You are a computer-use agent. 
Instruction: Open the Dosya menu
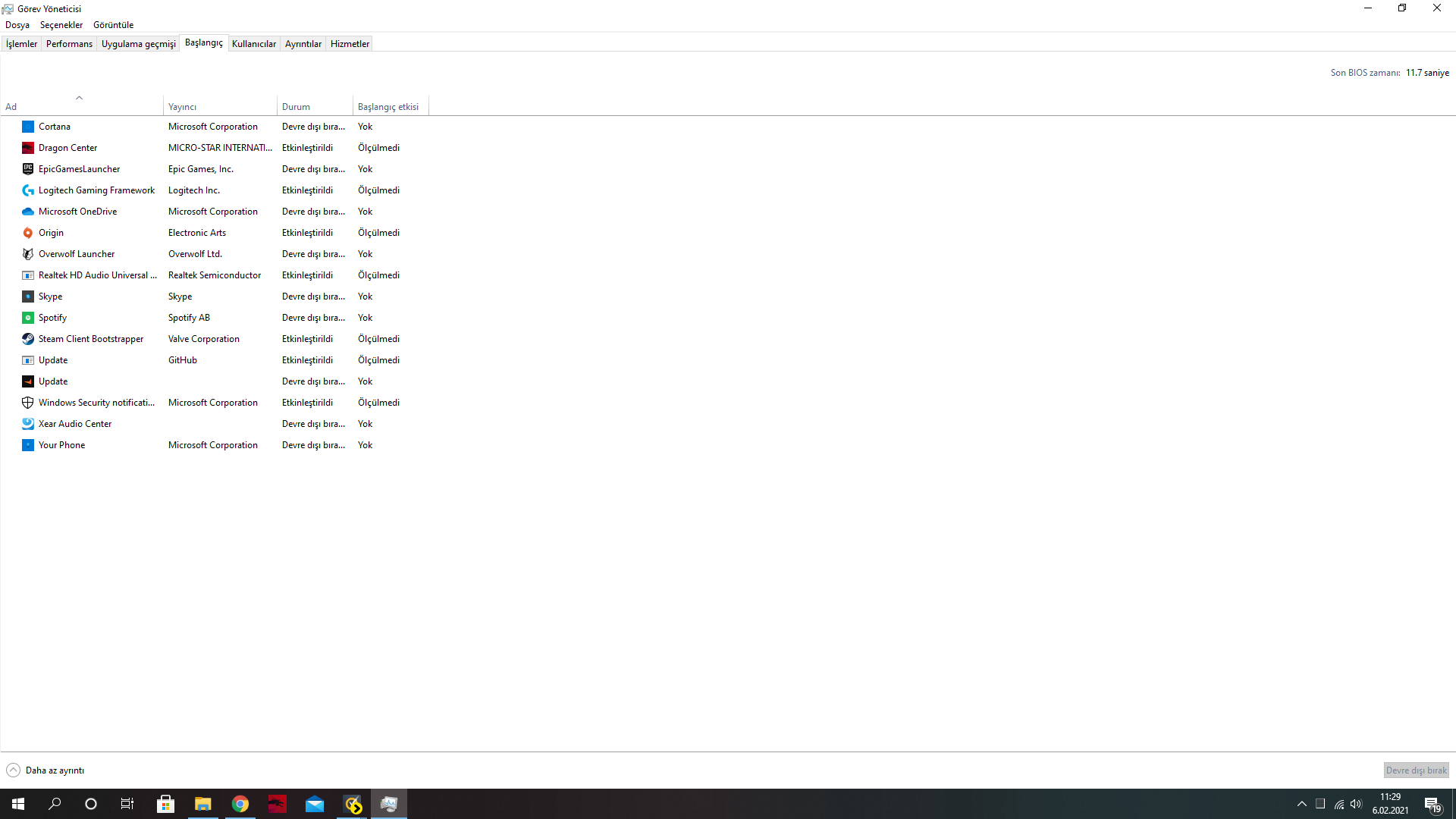(17, 25)
